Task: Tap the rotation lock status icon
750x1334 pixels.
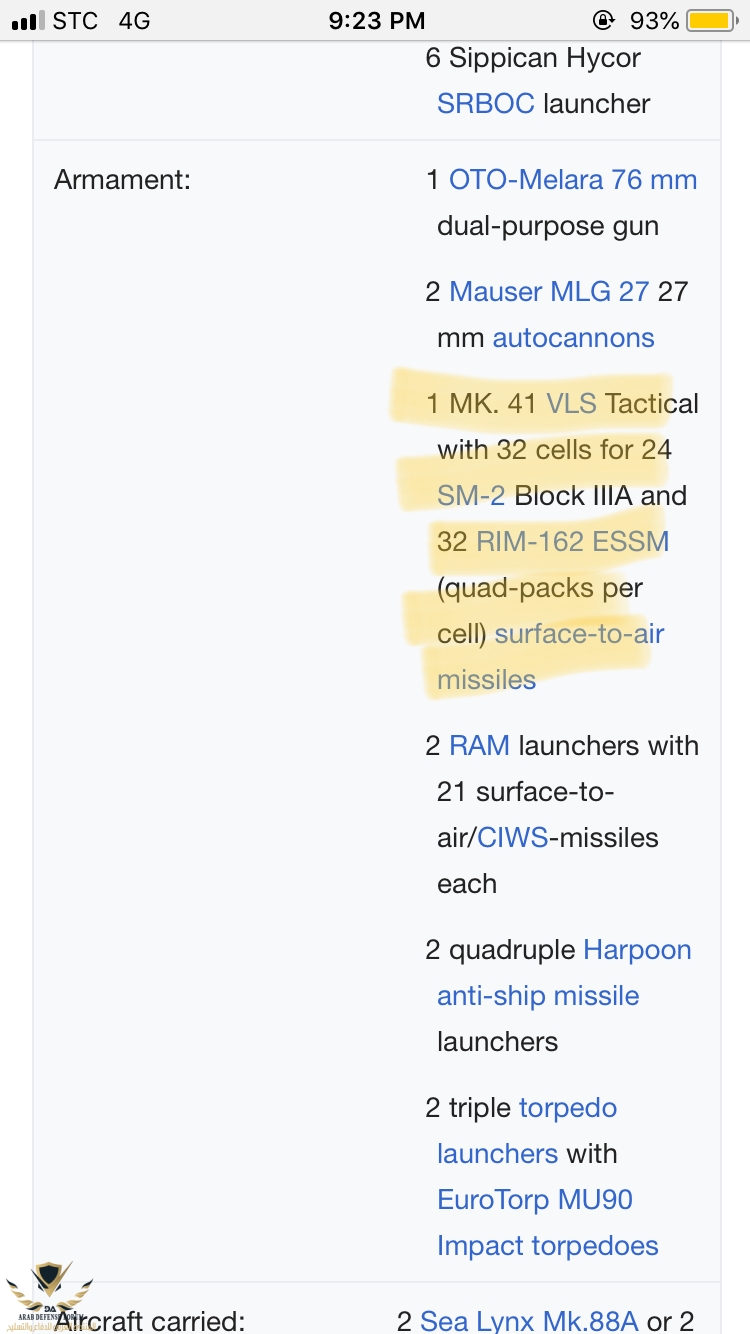Action: pyautogui.click(x=604, y=20)
